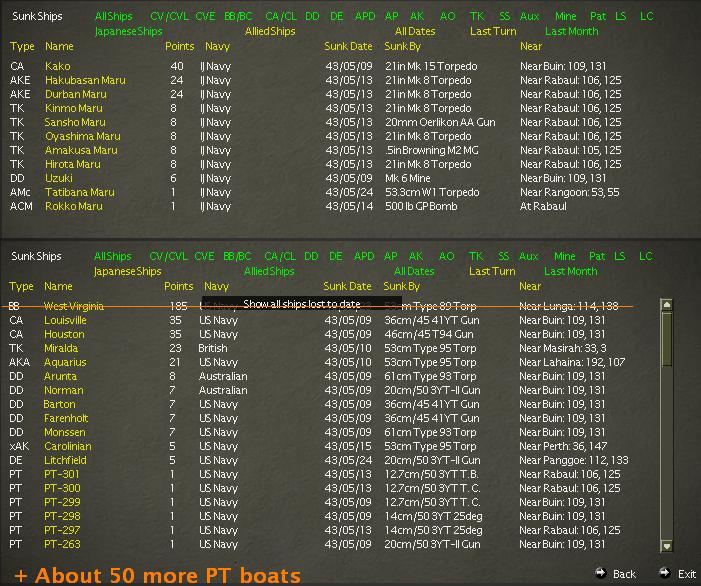Select Last Month in upper panel
Screen dimensions: 701x586
(571, 31)
